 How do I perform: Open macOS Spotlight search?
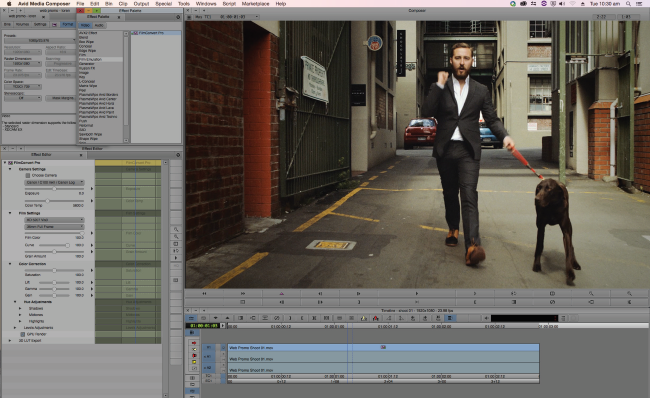(x=628, y=4)
